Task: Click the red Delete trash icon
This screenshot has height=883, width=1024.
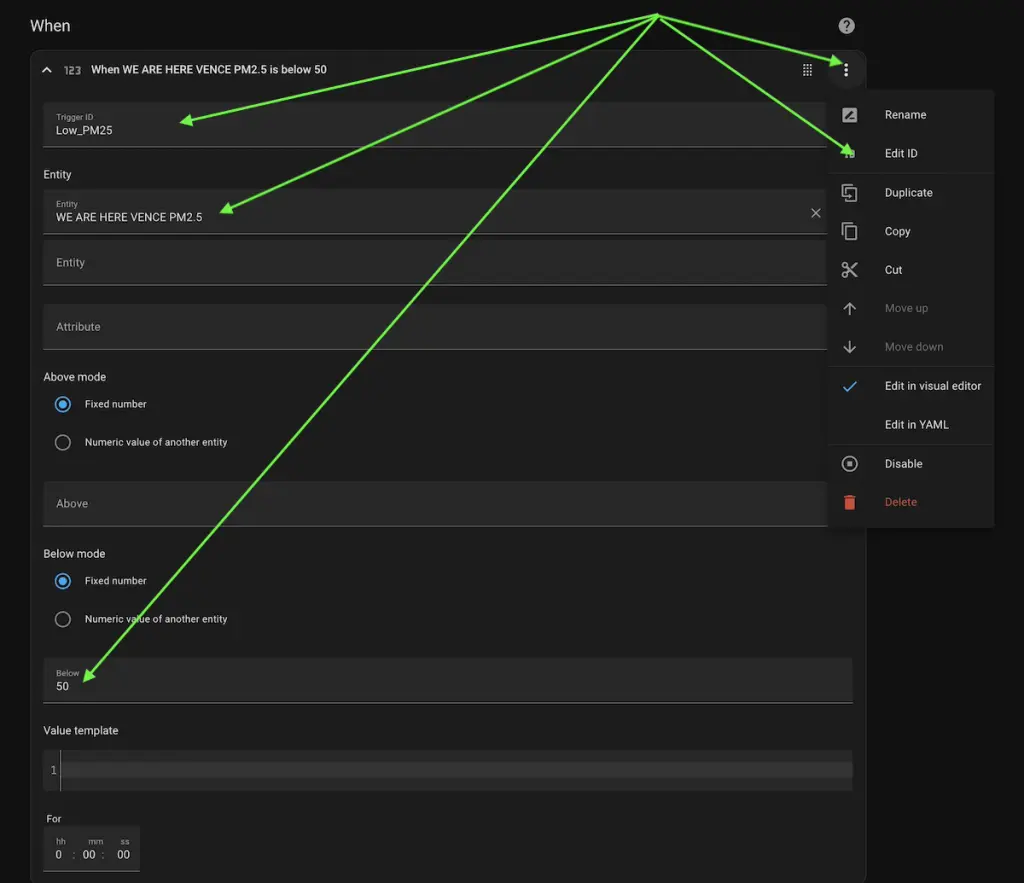Action: pos(849,502)
